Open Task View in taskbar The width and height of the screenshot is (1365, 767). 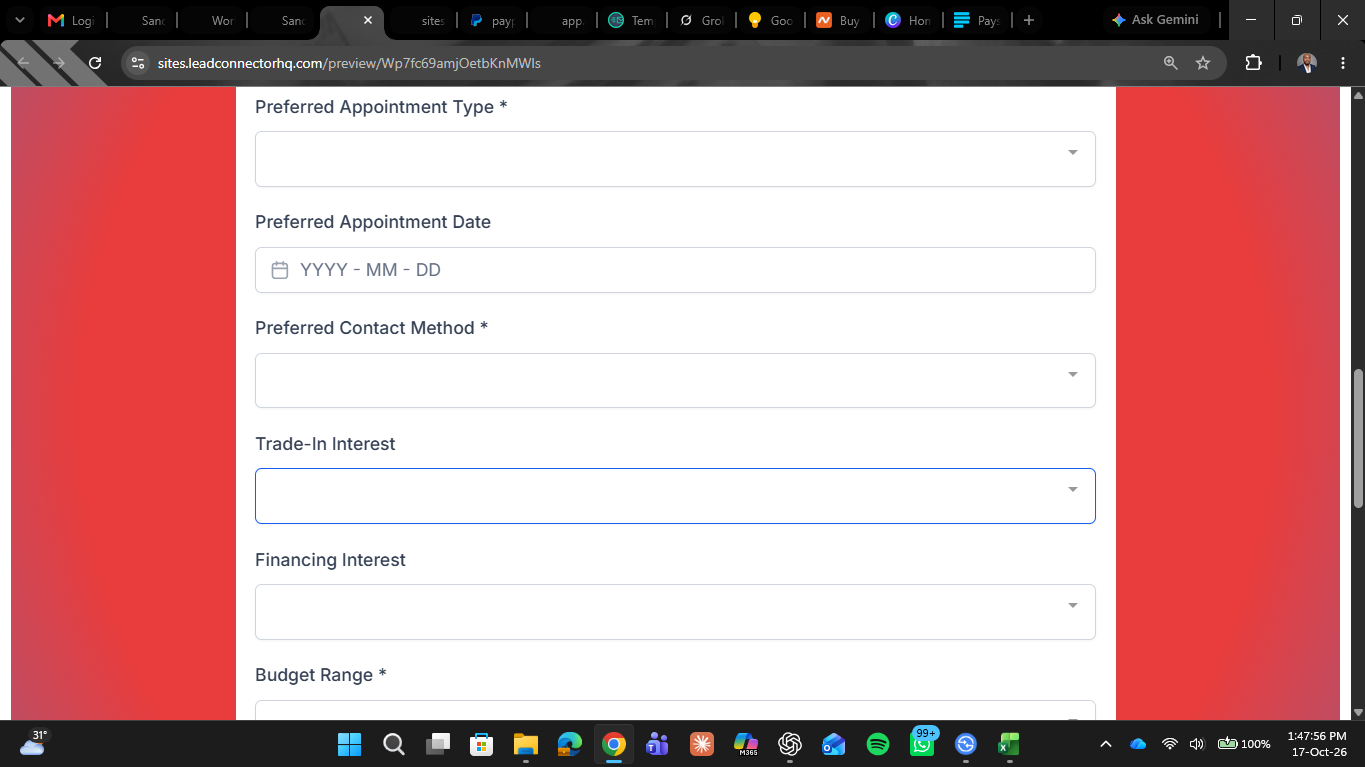point(438,744)
